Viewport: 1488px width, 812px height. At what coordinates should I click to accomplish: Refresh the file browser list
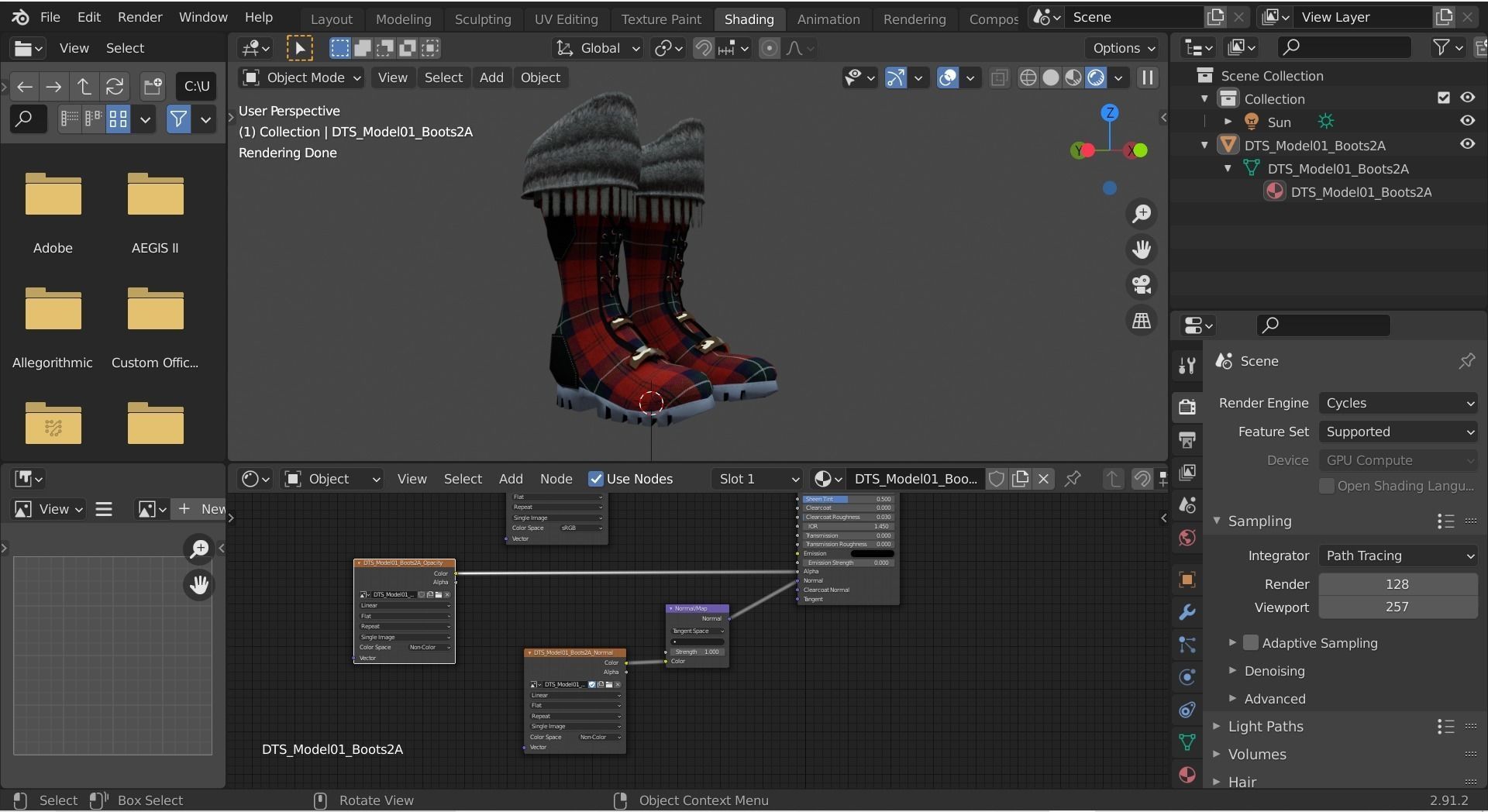[115, 86]
